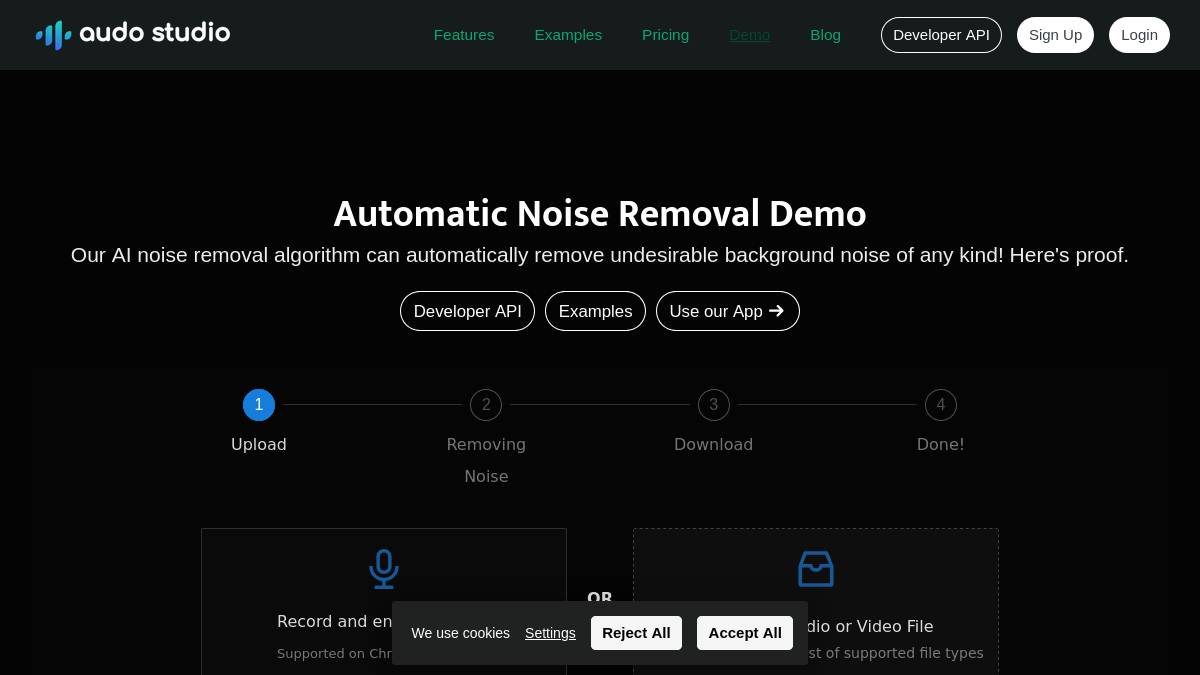The width and height of the screenshot is (1200, 675).
Task: Visit the Blog page
Action: [825, 35]
